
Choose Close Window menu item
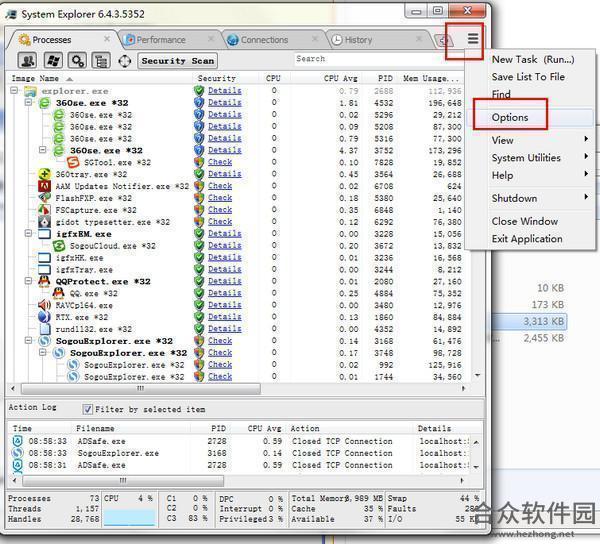(530, 221)
